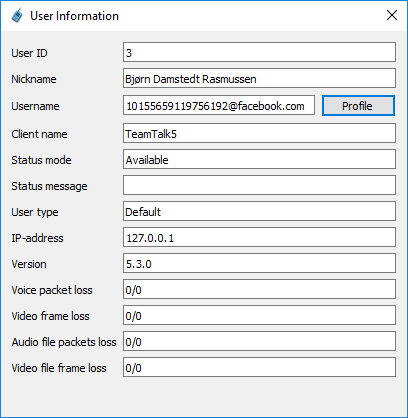
Task: Click the User Information window title text
Action: coord(74,16)
